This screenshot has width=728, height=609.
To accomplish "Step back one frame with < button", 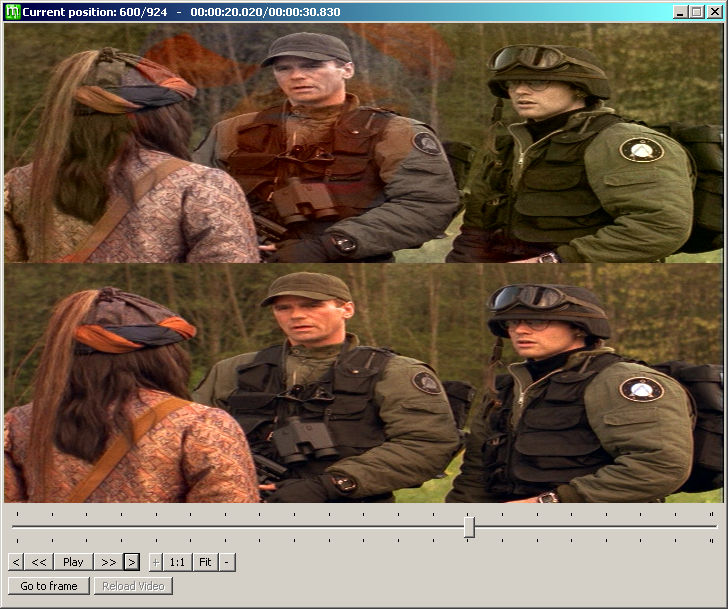I will tap(16, 562).
